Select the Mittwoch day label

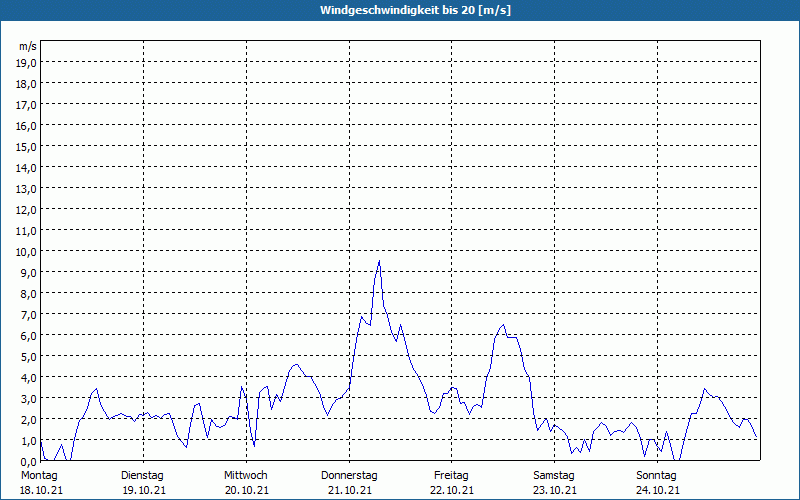coord(246,476)
